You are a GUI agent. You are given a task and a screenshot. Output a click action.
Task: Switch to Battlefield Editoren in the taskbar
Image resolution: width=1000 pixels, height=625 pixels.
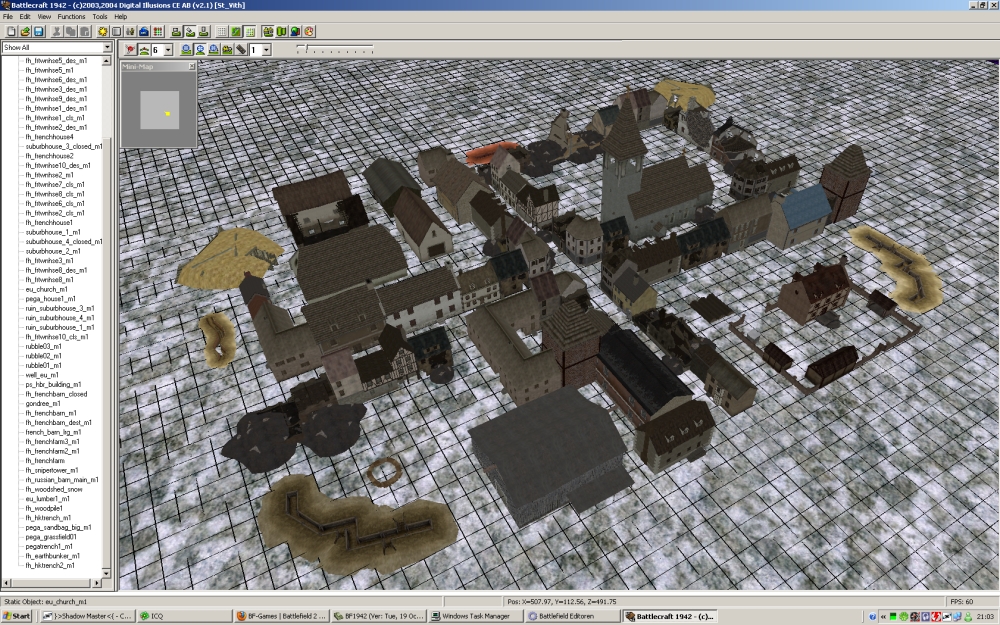[573, 616]
